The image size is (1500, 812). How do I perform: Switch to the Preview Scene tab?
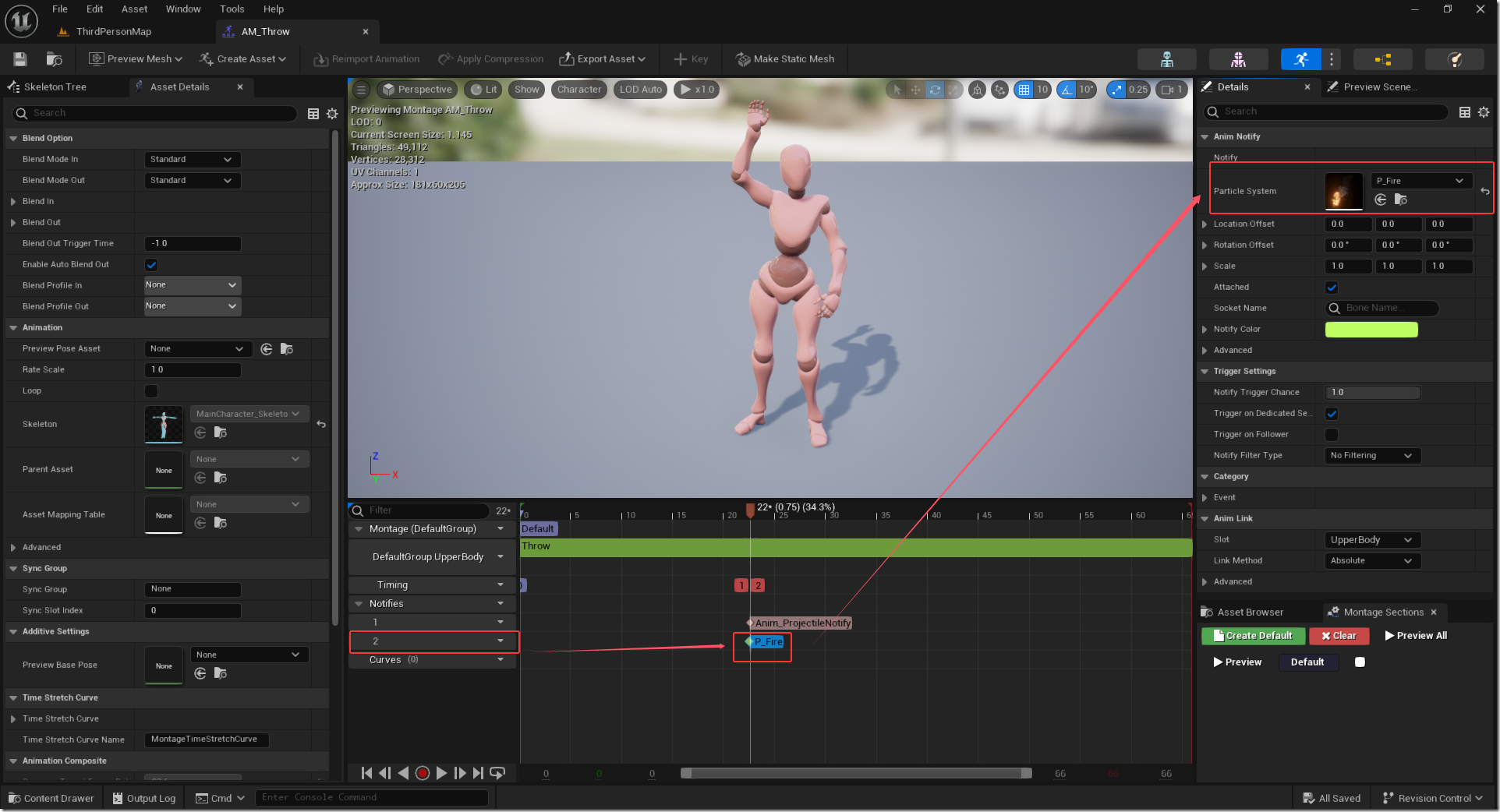click(1379, 87)
